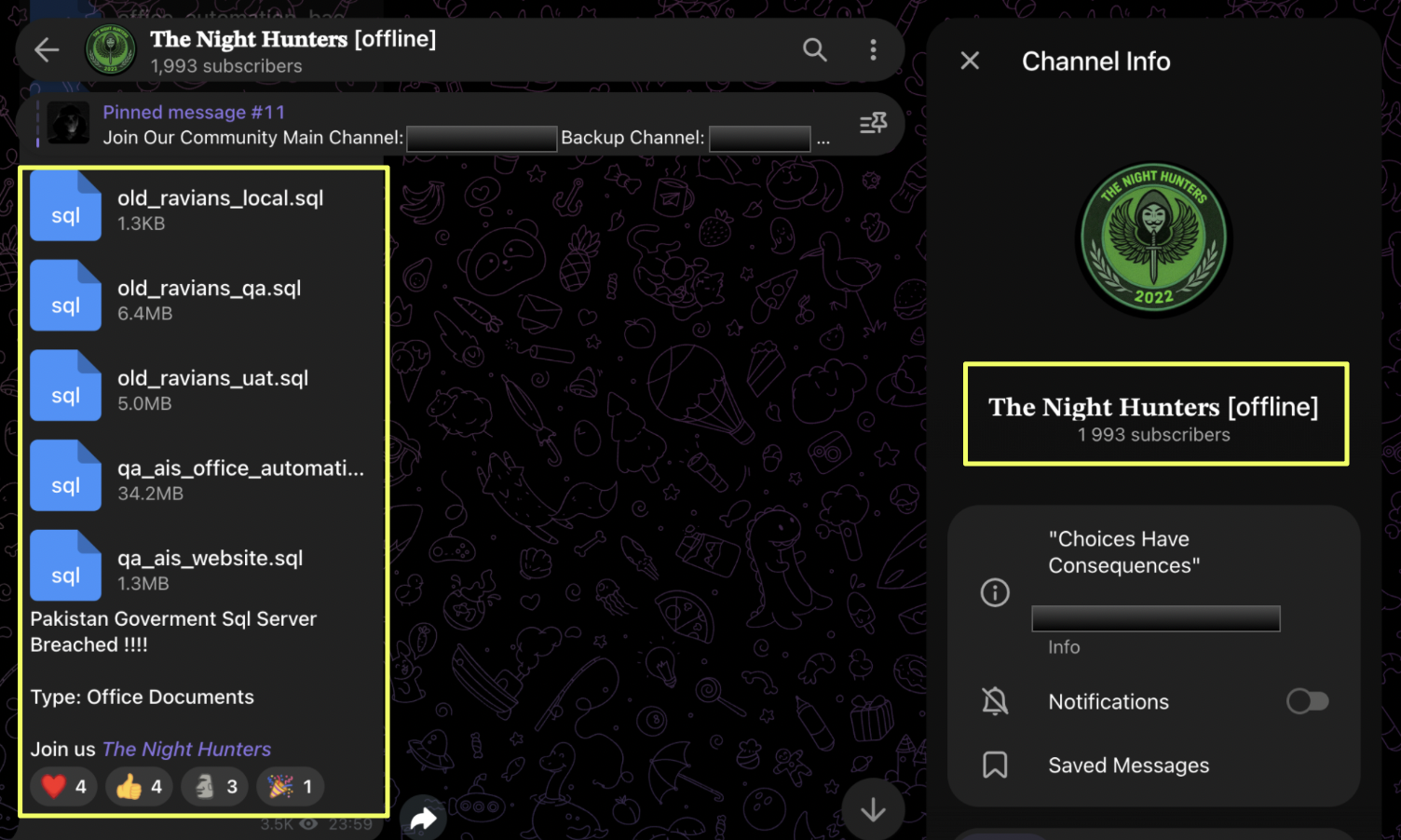
Task: Follow The Night Hunters link in message
Action: (186, 749)
